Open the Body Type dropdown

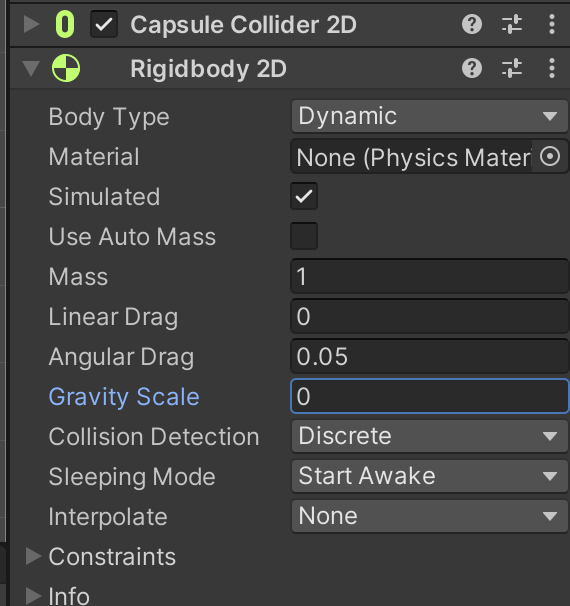coord(429,116)
